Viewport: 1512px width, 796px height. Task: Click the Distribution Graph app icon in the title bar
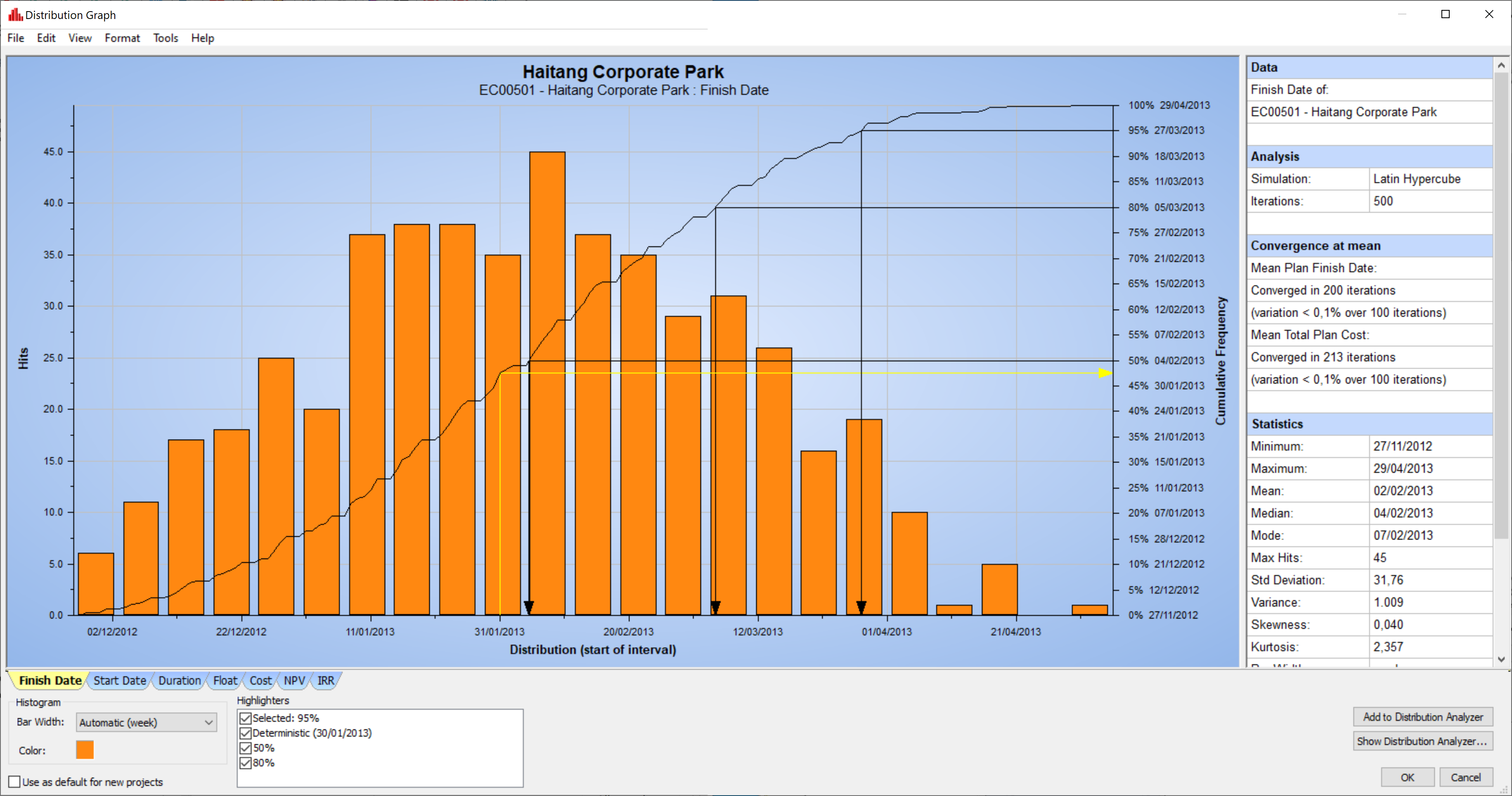click(x=15, y=14)
